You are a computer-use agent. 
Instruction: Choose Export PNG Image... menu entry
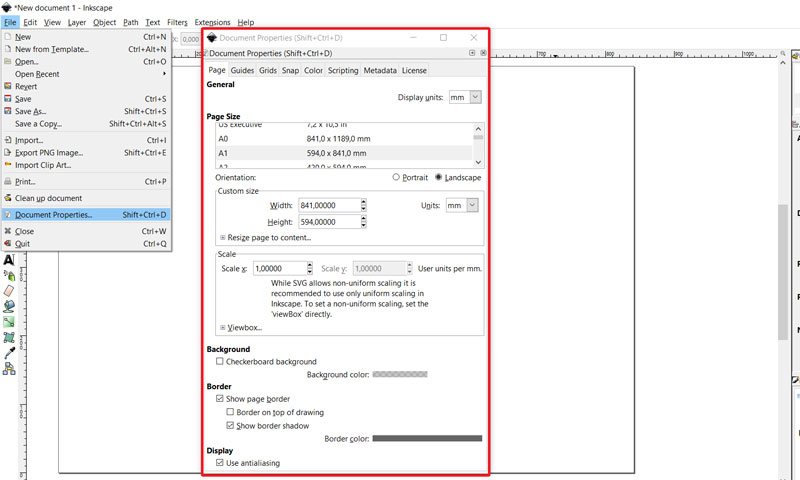click(x=86, y=153)
